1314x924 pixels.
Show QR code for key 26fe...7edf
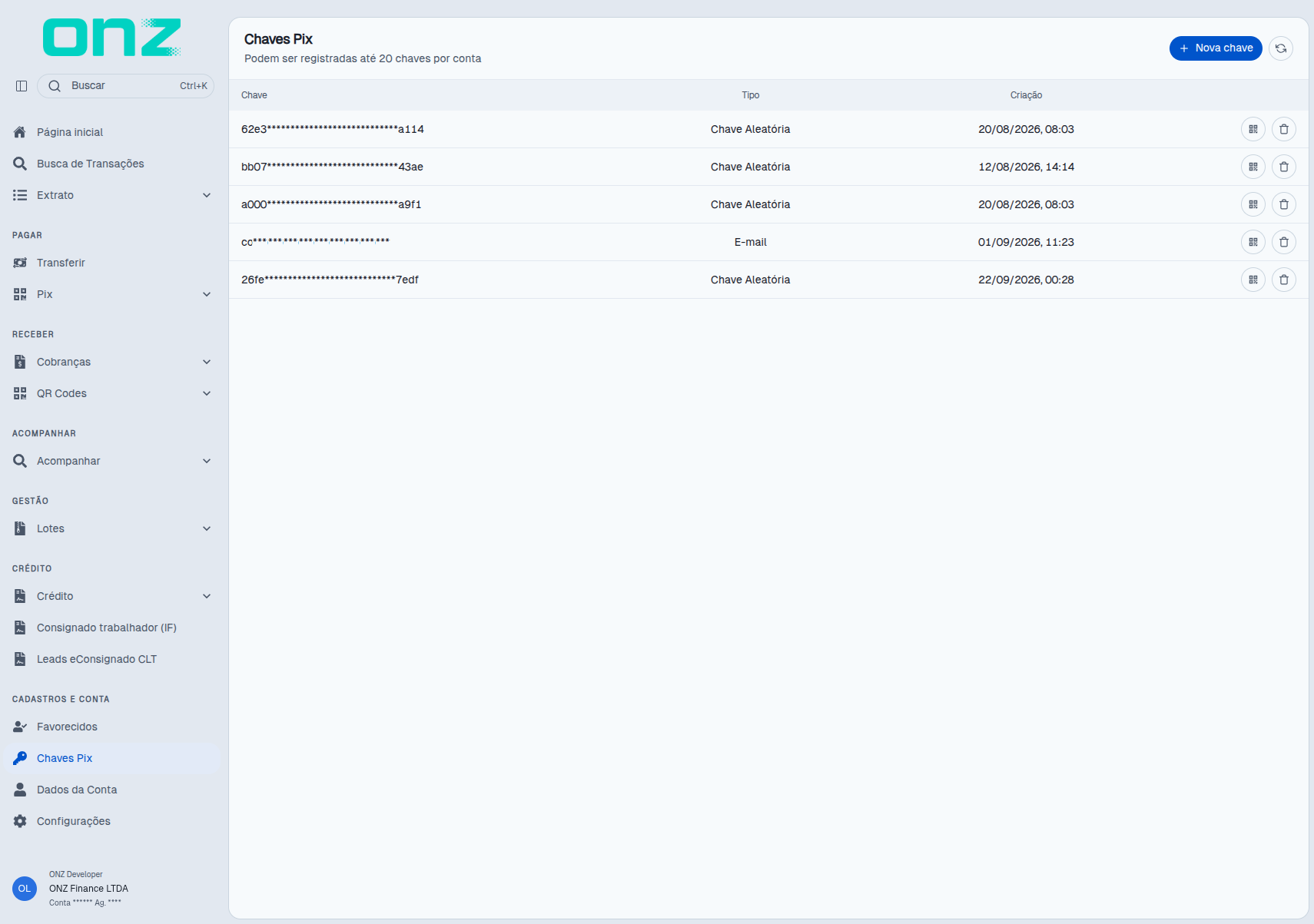click(x=1253, y=280)
